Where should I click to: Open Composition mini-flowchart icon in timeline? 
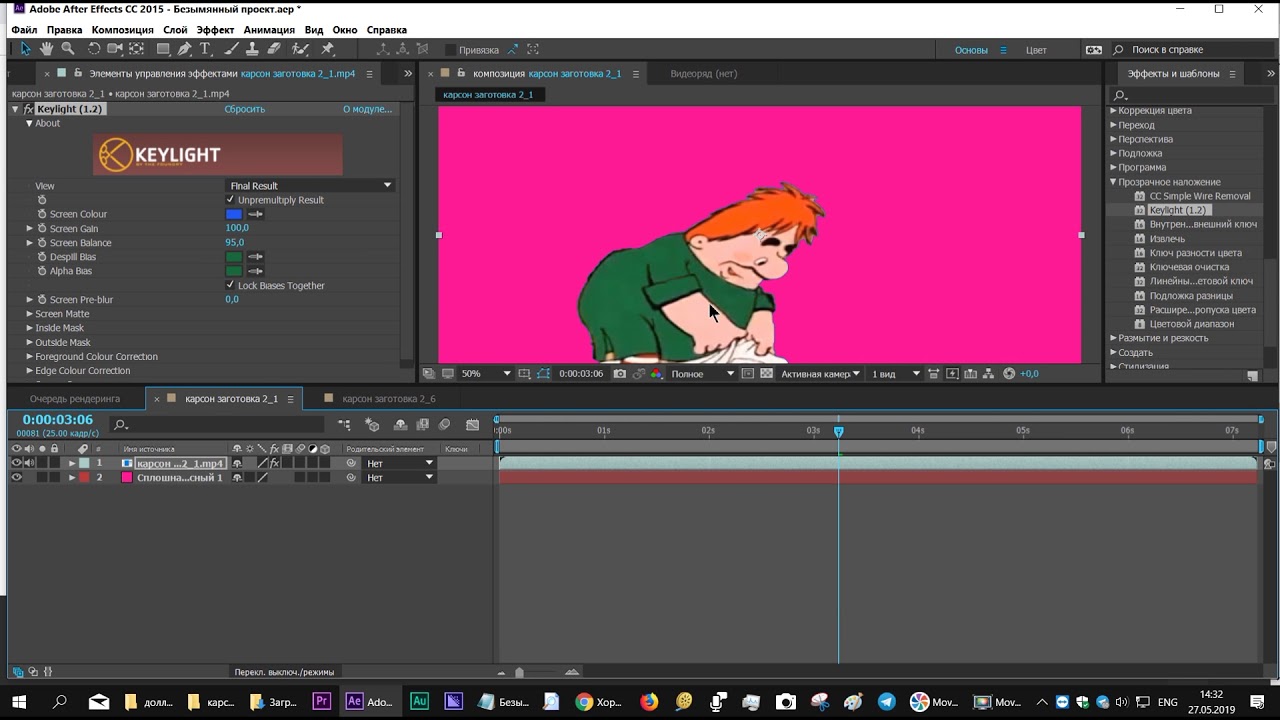(x=344, y=425)
